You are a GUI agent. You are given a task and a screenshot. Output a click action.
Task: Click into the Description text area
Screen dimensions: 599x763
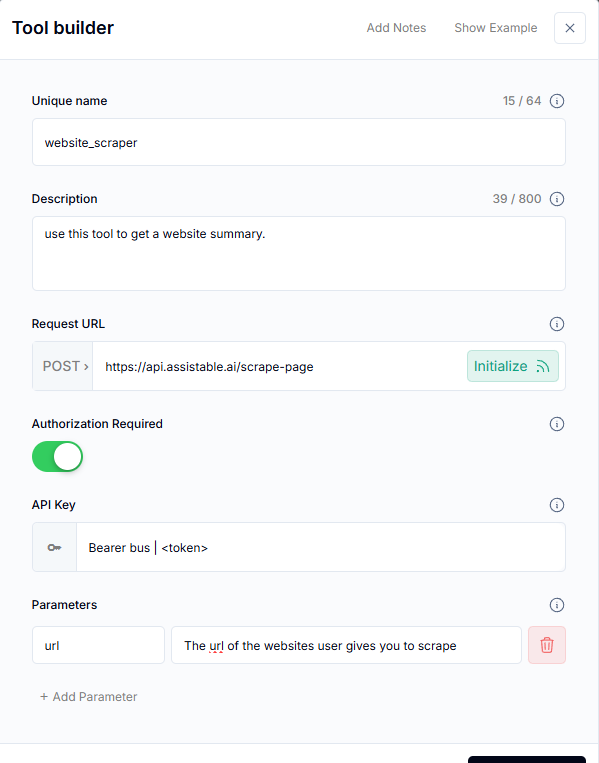(x=299, y=254)
